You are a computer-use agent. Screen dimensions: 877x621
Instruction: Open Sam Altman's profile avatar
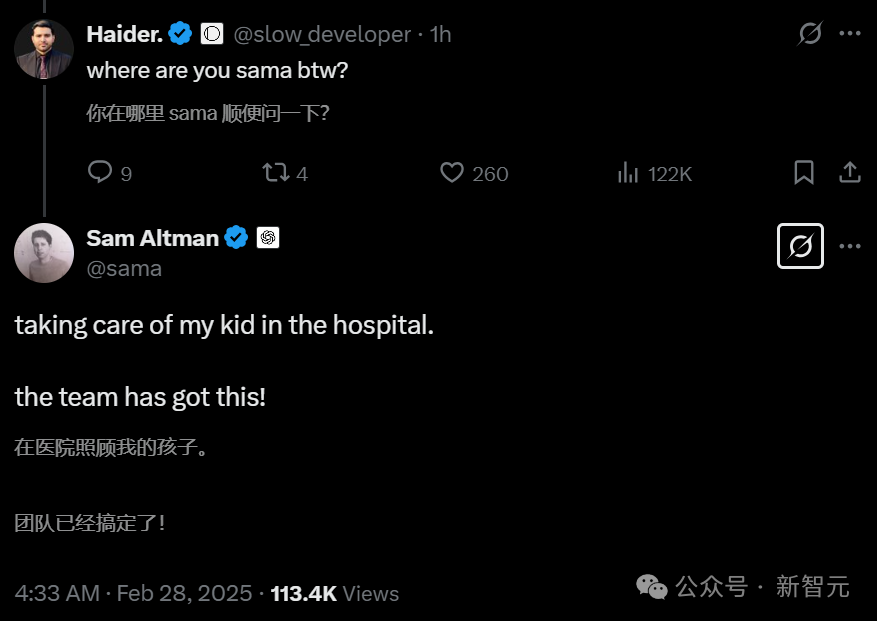coord(44,253)
